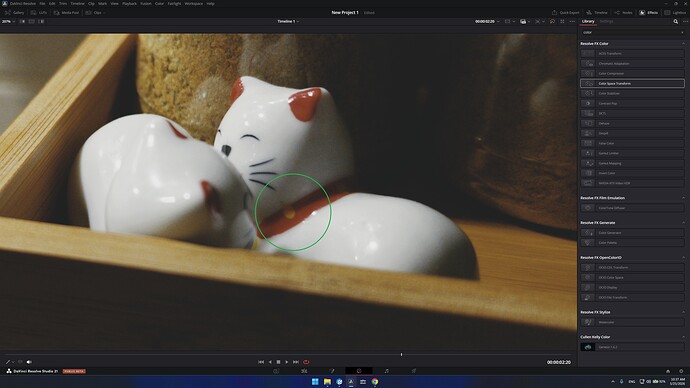Select the Contrast Pop effect

632,103
